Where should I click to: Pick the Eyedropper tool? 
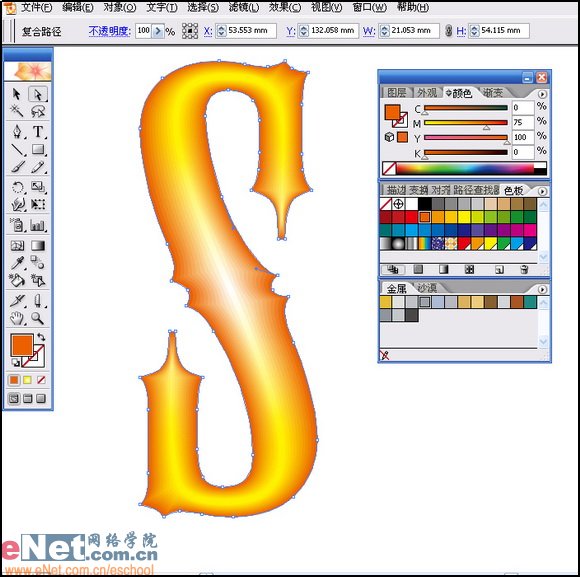pyautogui.click(x=17, y=263)
